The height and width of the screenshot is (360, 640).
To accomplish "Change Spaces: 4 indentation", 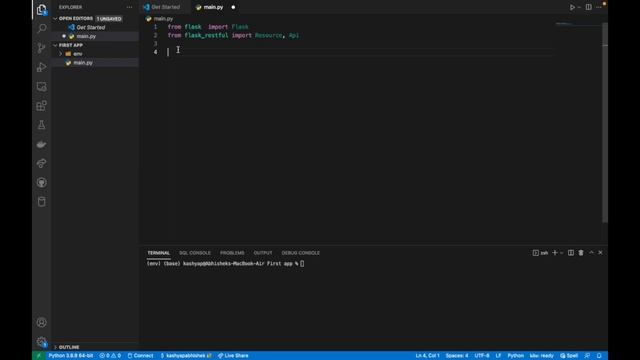I will tap(457, 356).
